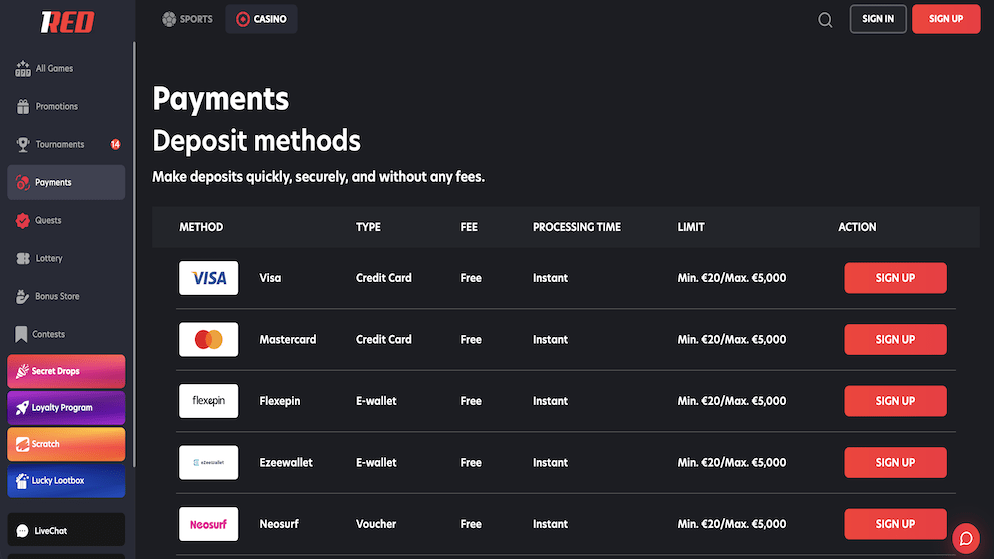Image resolution: width=994 pixels, height=559 pixels.
Task: Open Contests menu item
Action: [66, 334]
